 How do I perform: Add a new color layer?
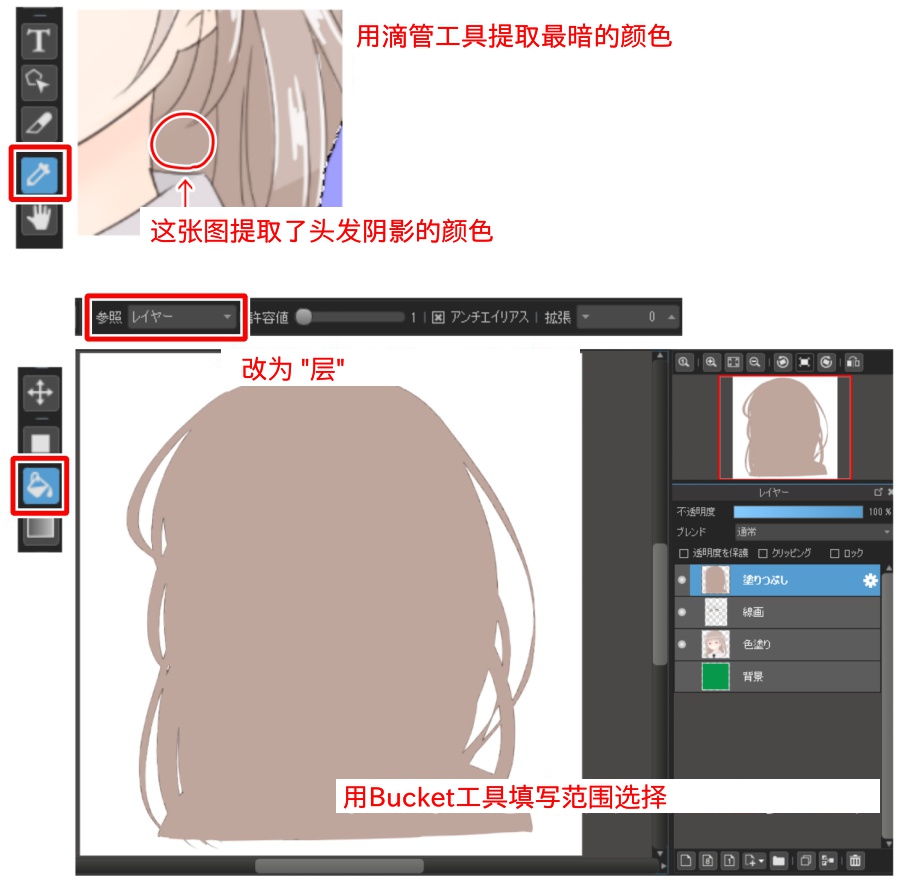686,860
